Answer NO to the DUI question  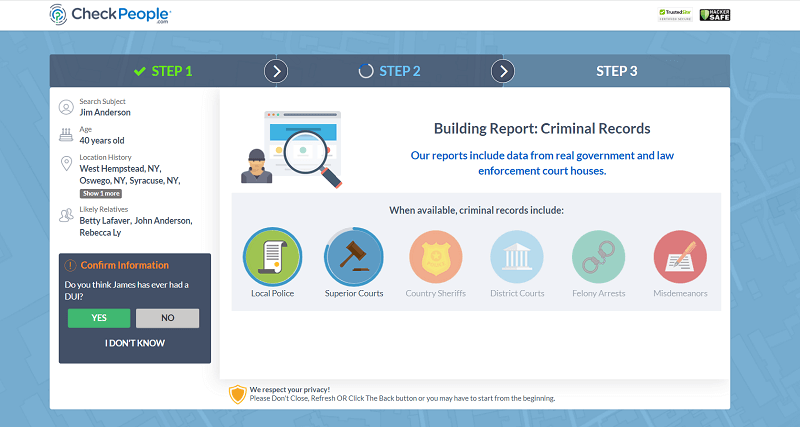point(167,318)
